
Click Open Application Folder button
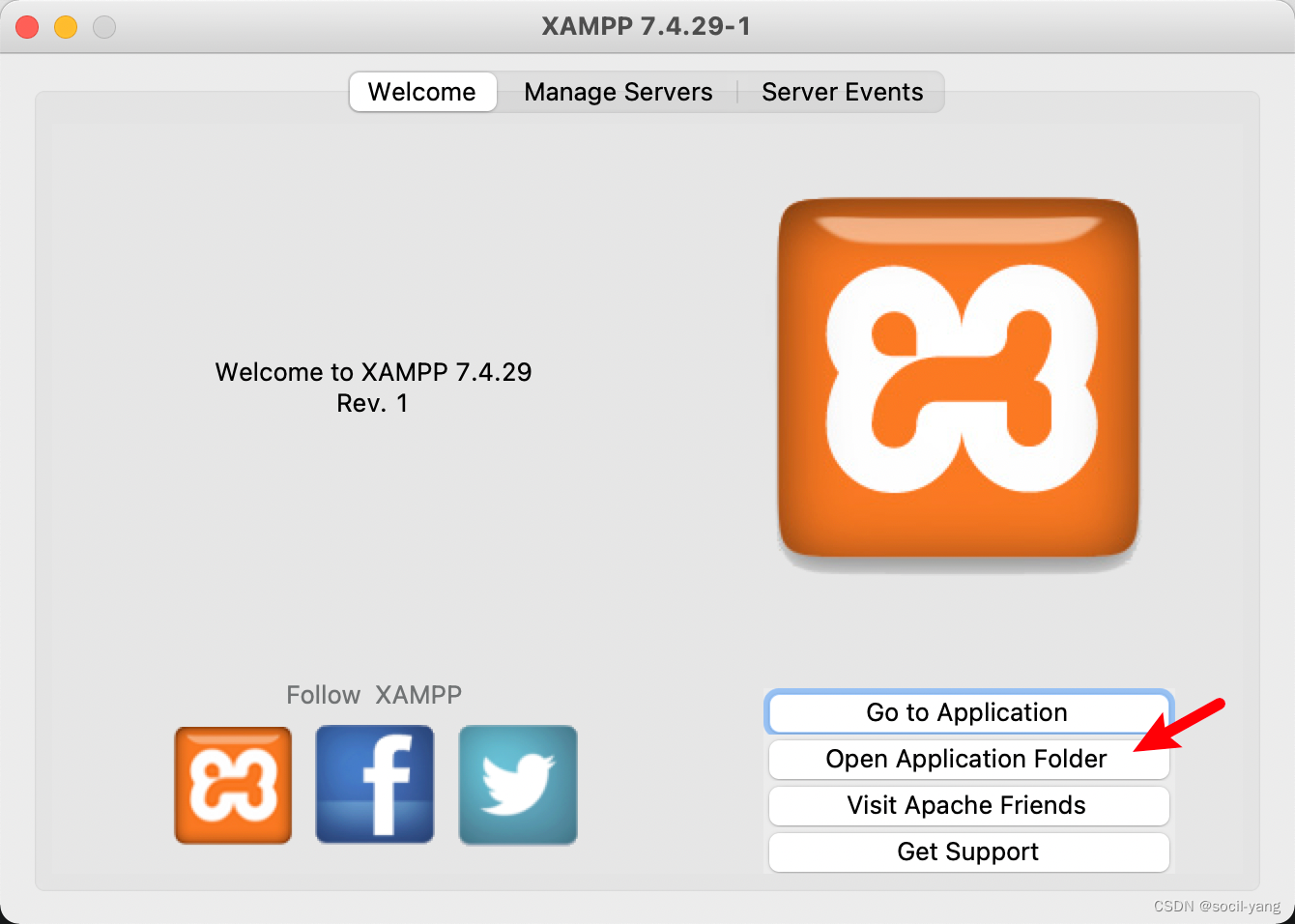click(x=968, y=759)
